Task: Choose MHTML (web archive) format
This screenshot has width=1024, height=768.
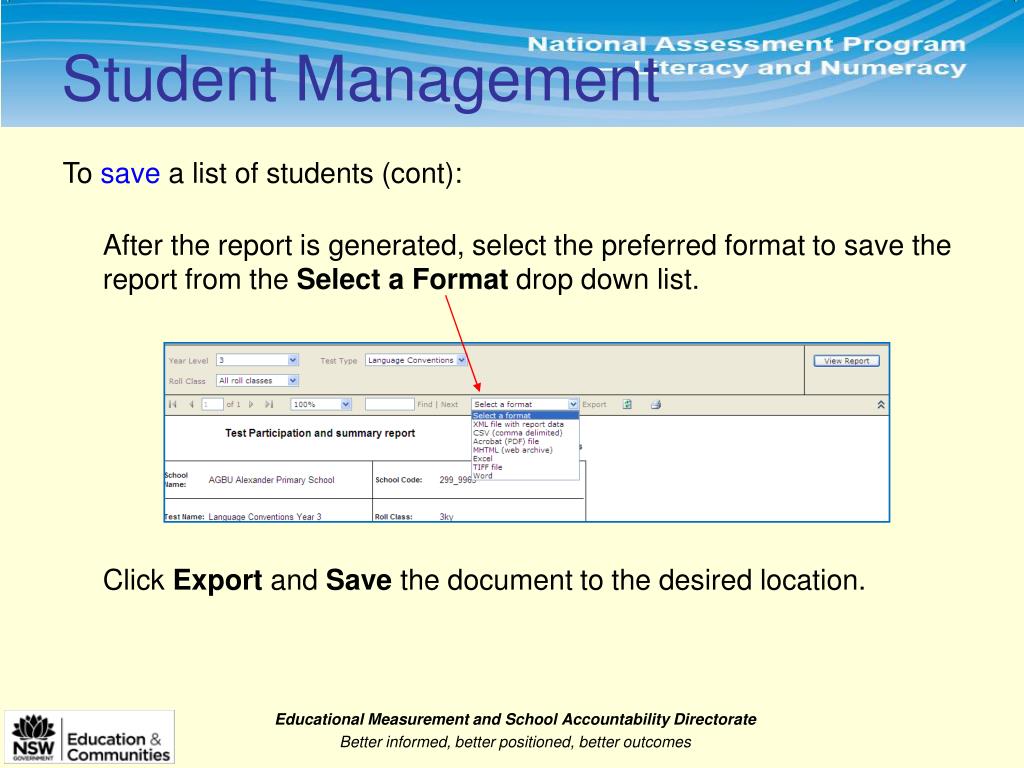Action: [513, 450]
